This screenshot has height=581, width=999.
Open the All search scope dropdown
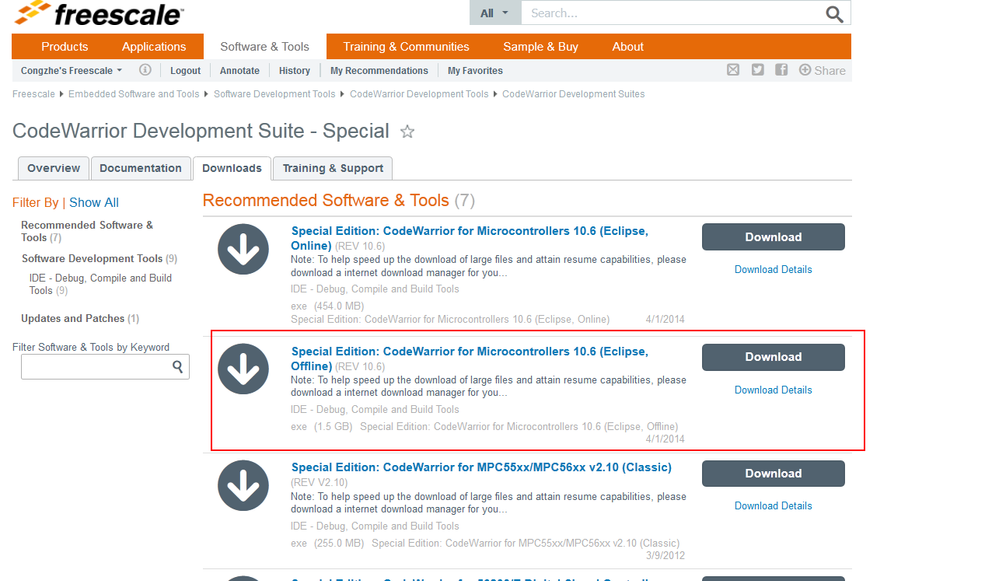click(x=494, y=13)
